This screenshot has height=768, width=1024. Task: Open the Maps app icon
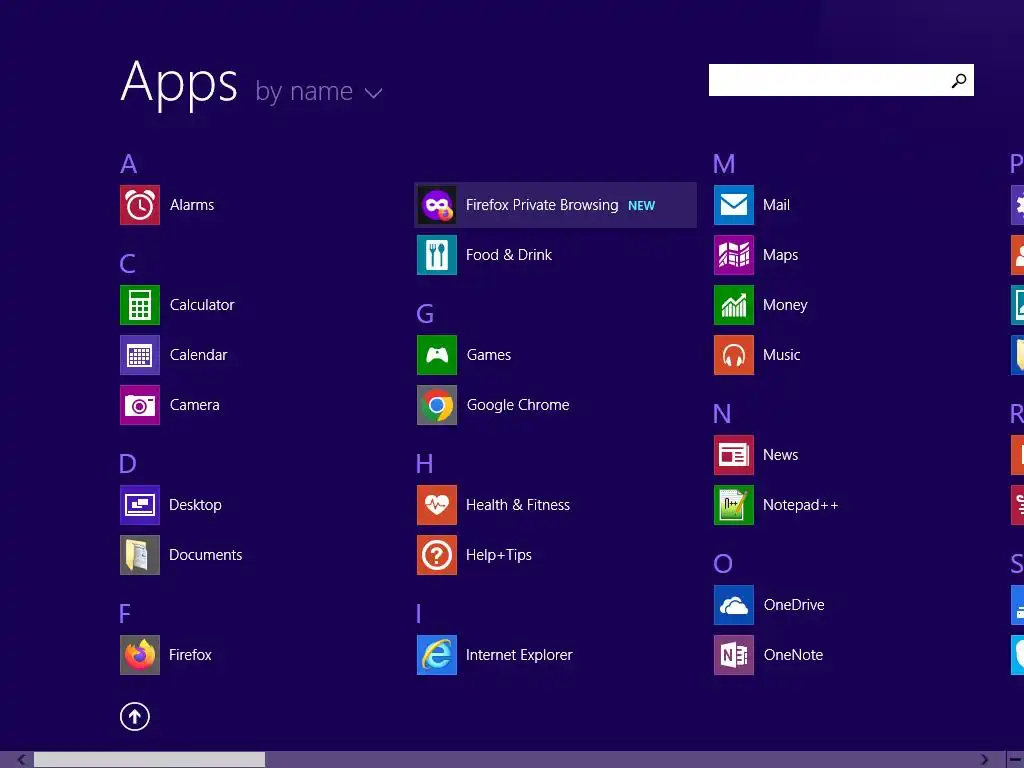click(x=734, y=255)
